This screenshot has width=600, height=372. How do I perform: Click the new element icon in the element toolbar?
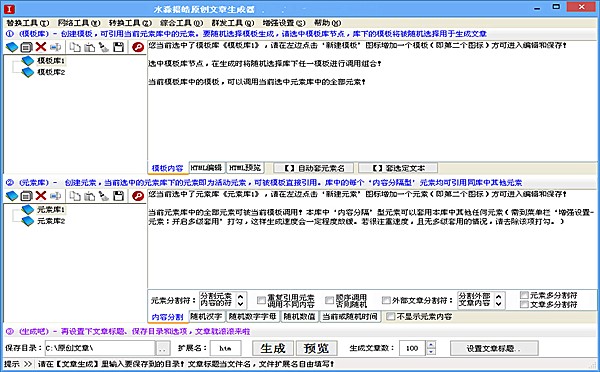coord(26,196)
